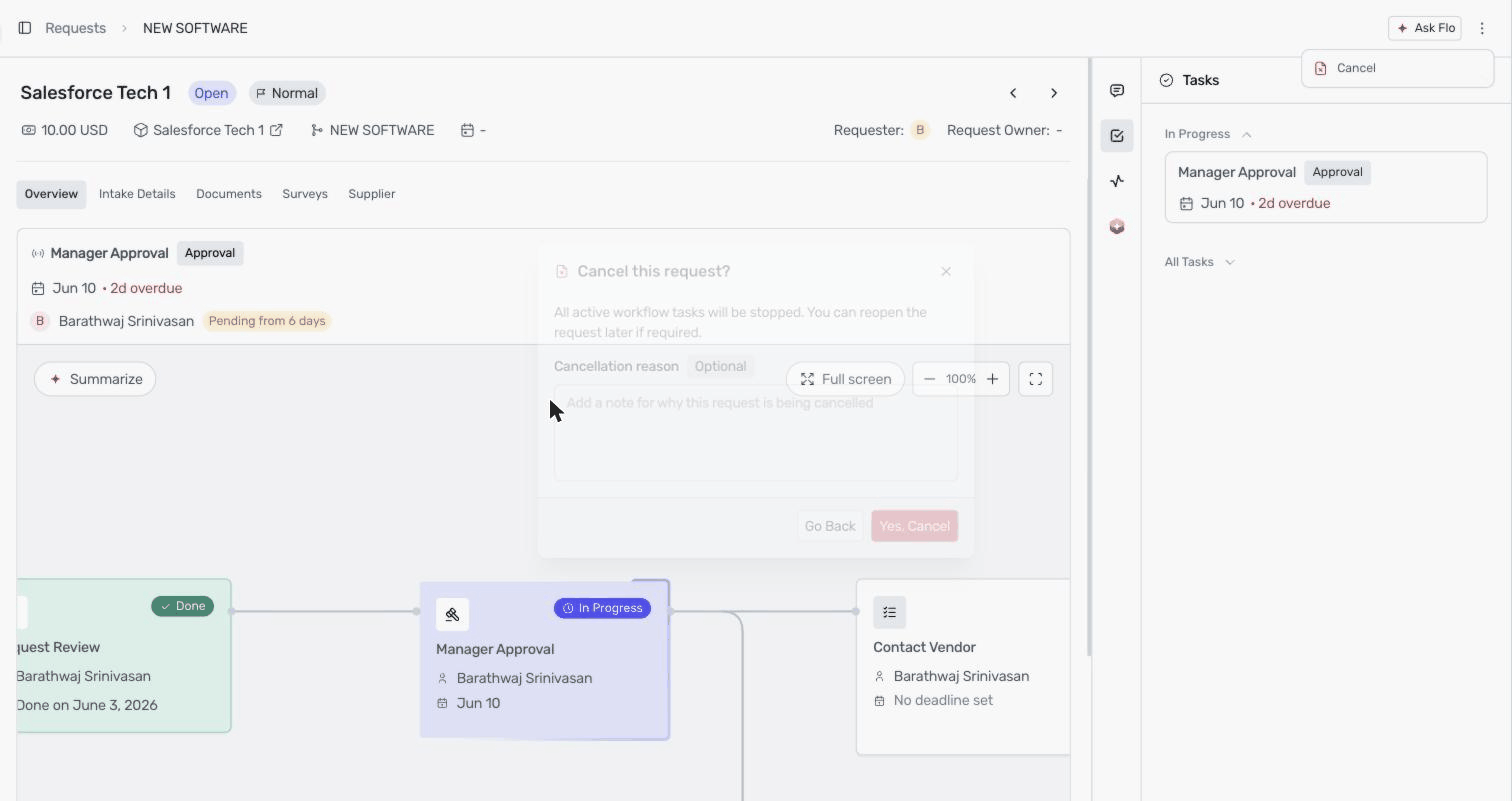This screenshot has width=1512, height=801.
Task: Click the Pending from 6 days badge
Action: [267, 321]
